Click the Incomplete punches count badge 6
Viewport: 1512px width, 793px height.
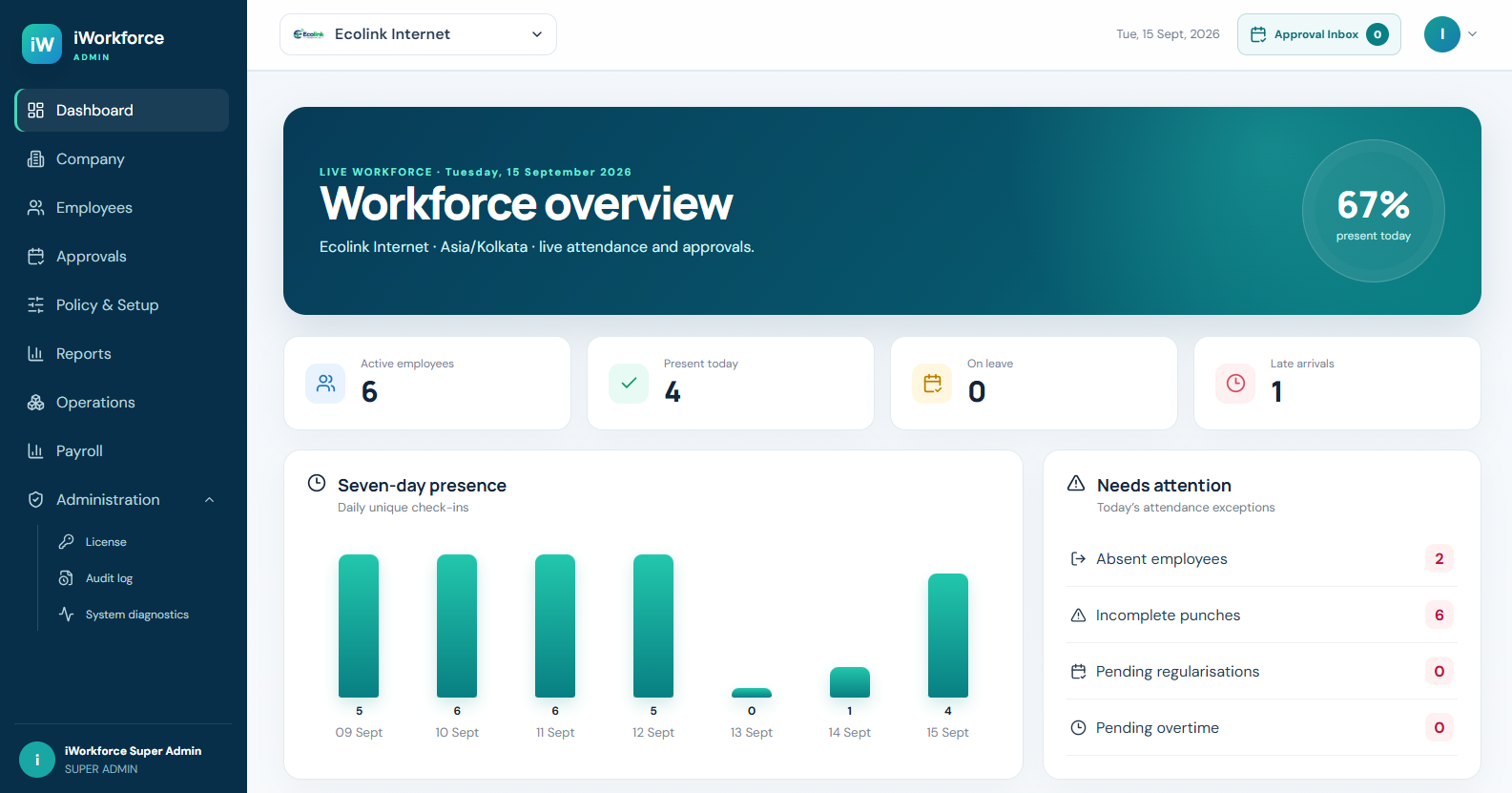[1440, 615]
